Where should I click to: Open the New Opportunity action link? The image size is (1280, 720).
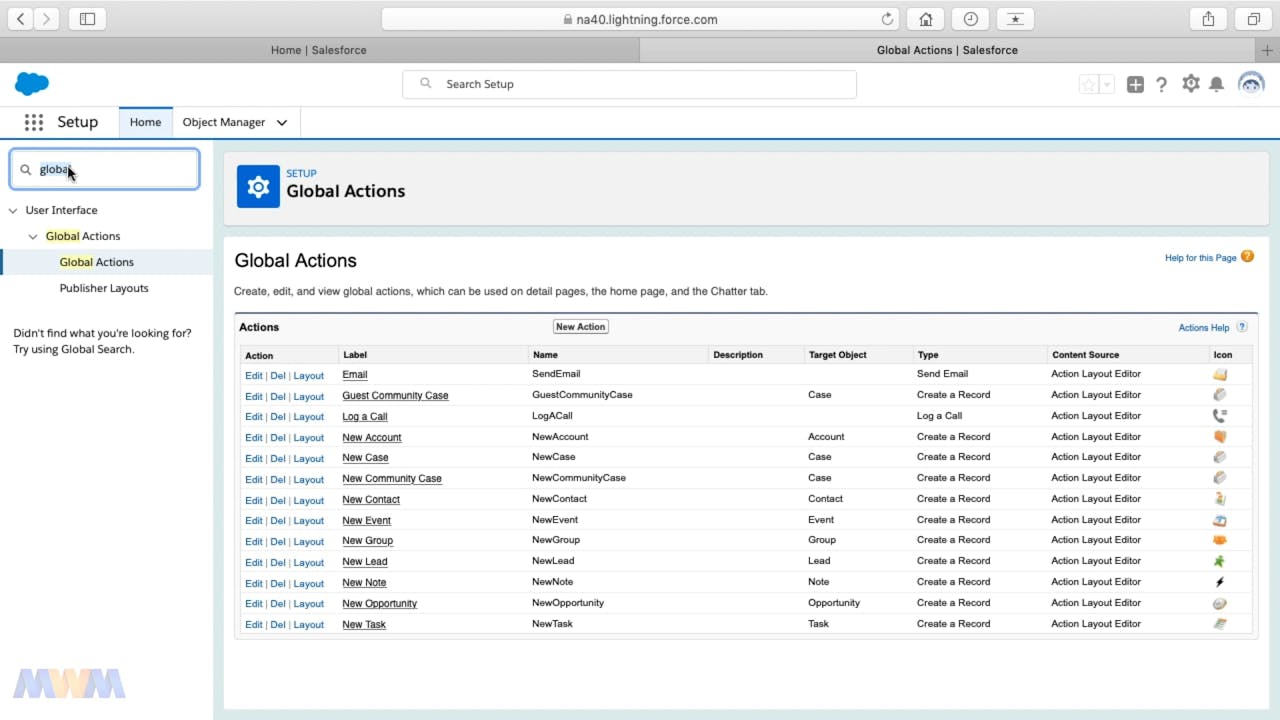pos(379,604)
